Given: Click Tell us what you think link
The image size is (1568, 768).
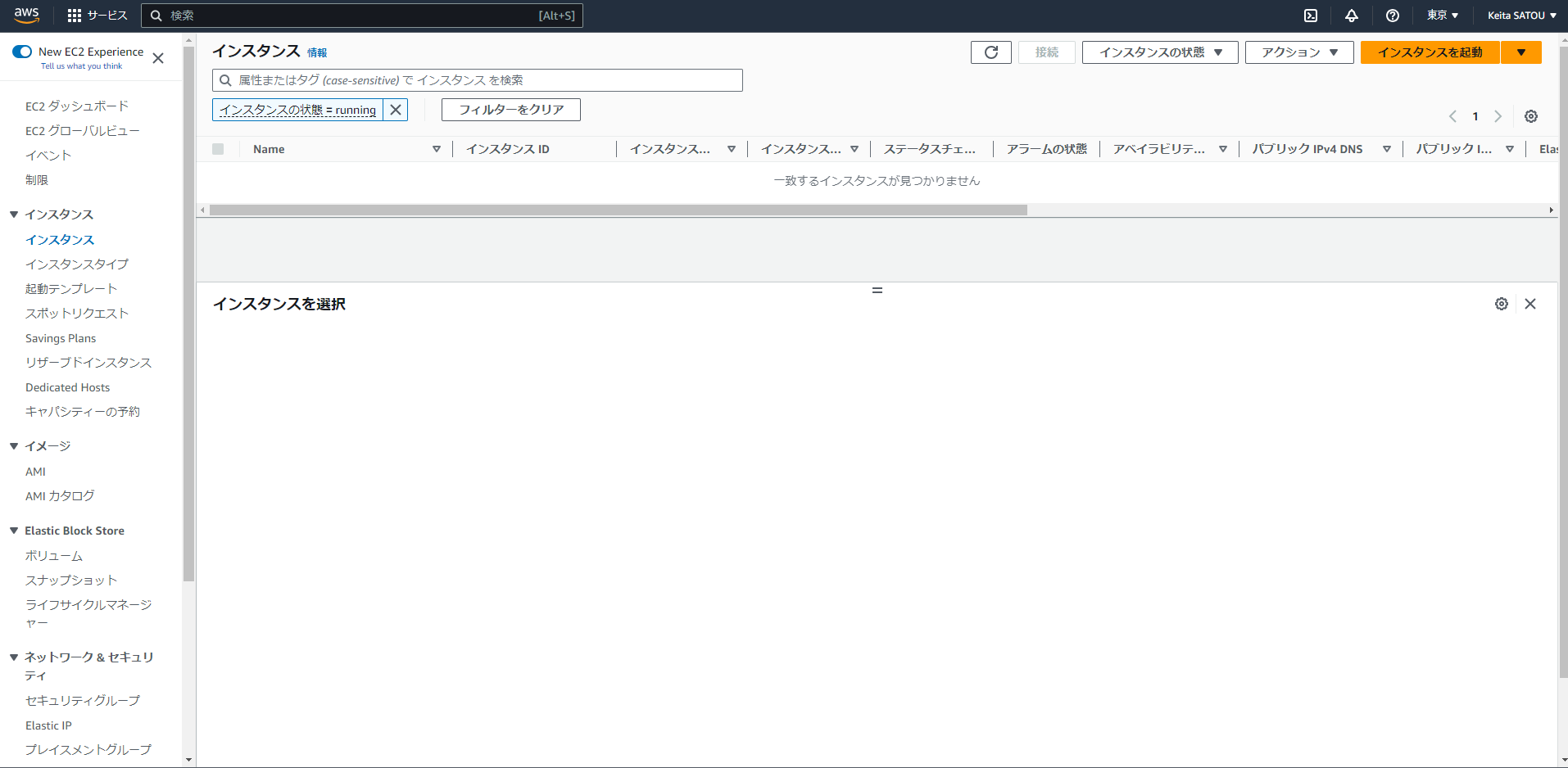Looking at the screenshot, I should click(81, 66).
